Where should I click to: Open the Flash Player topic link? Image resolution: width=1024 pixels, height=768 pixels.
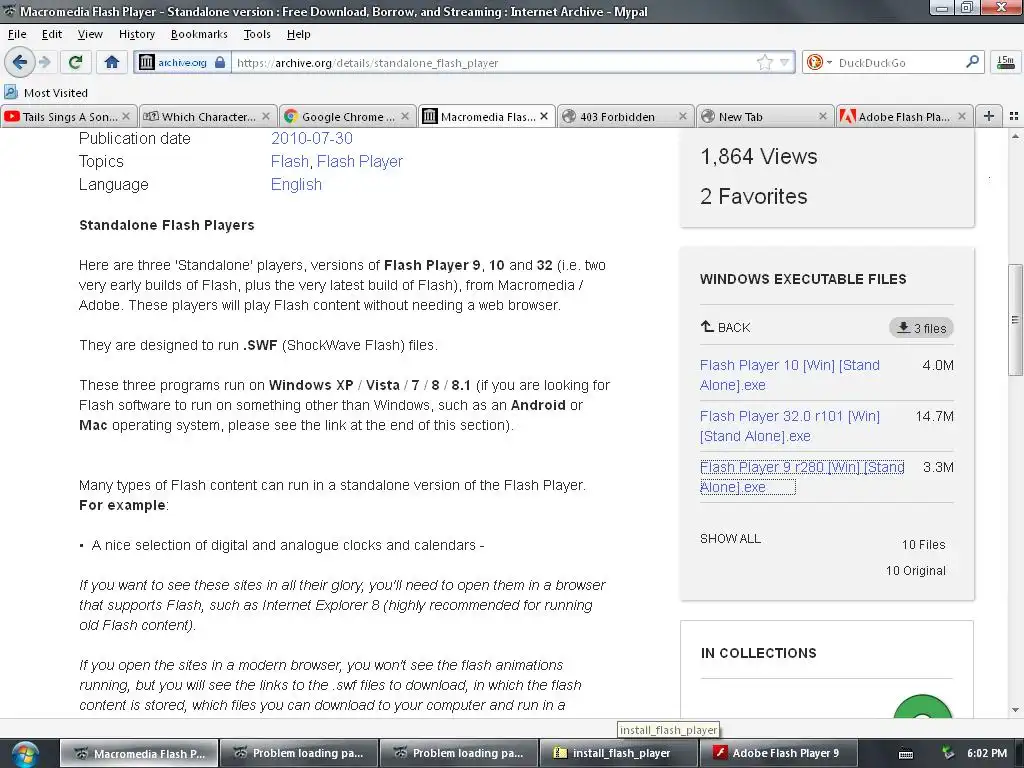click(x=360, y=161)
